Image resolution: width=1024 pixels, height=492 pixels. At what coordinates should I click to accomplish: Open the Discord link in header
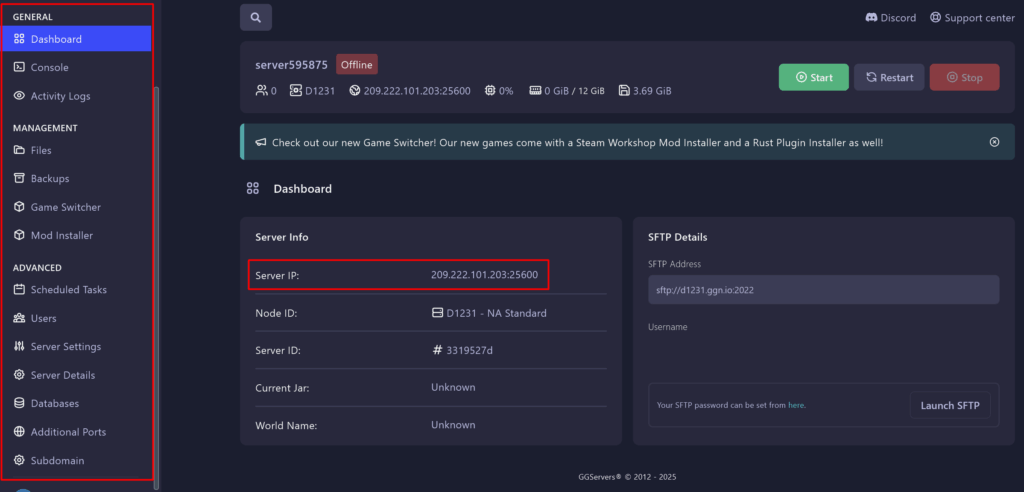point(889,18)
